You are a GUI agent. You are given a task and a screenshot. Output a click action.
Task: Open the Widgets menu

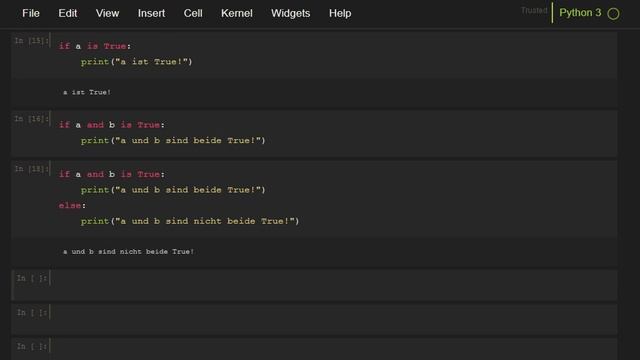291,13
